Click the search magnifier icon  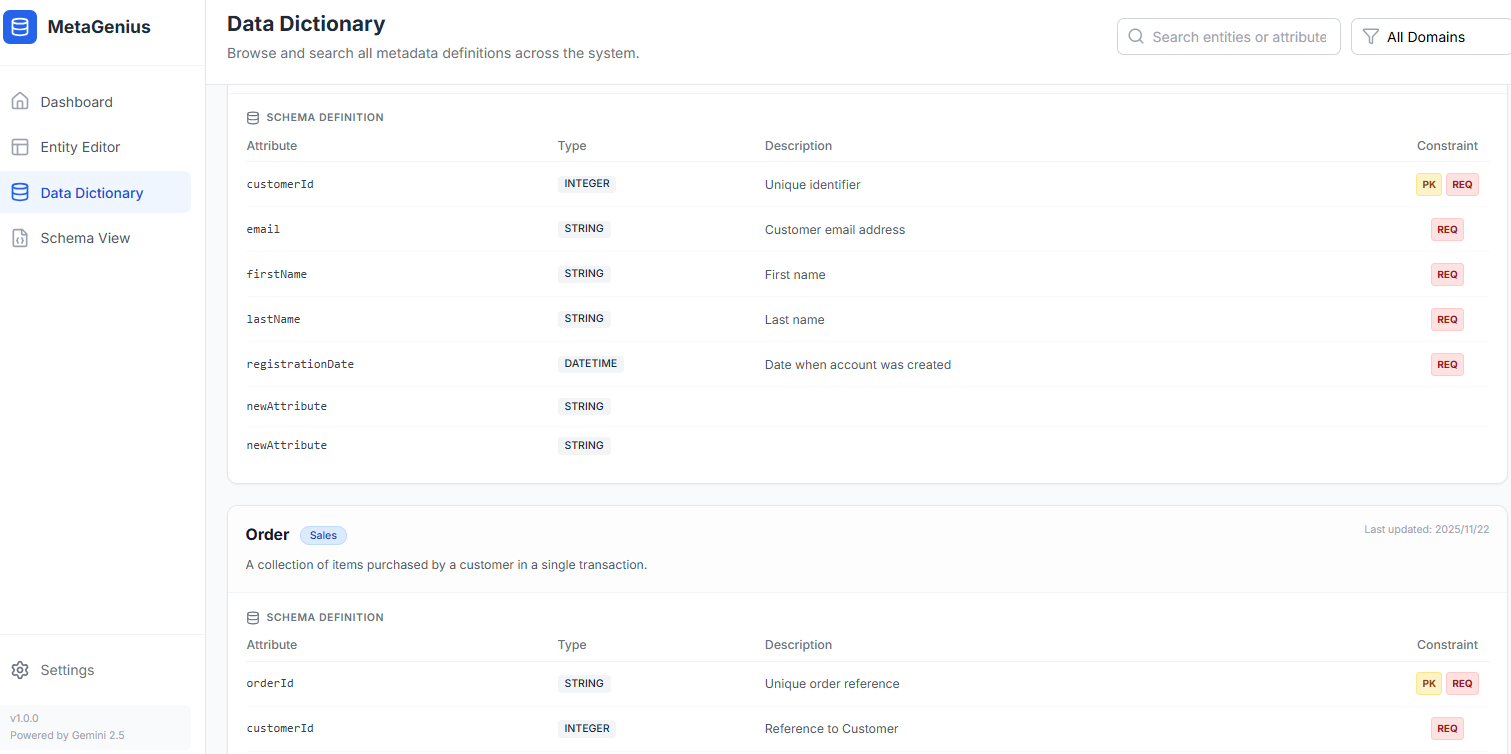tap(1136, 37)
